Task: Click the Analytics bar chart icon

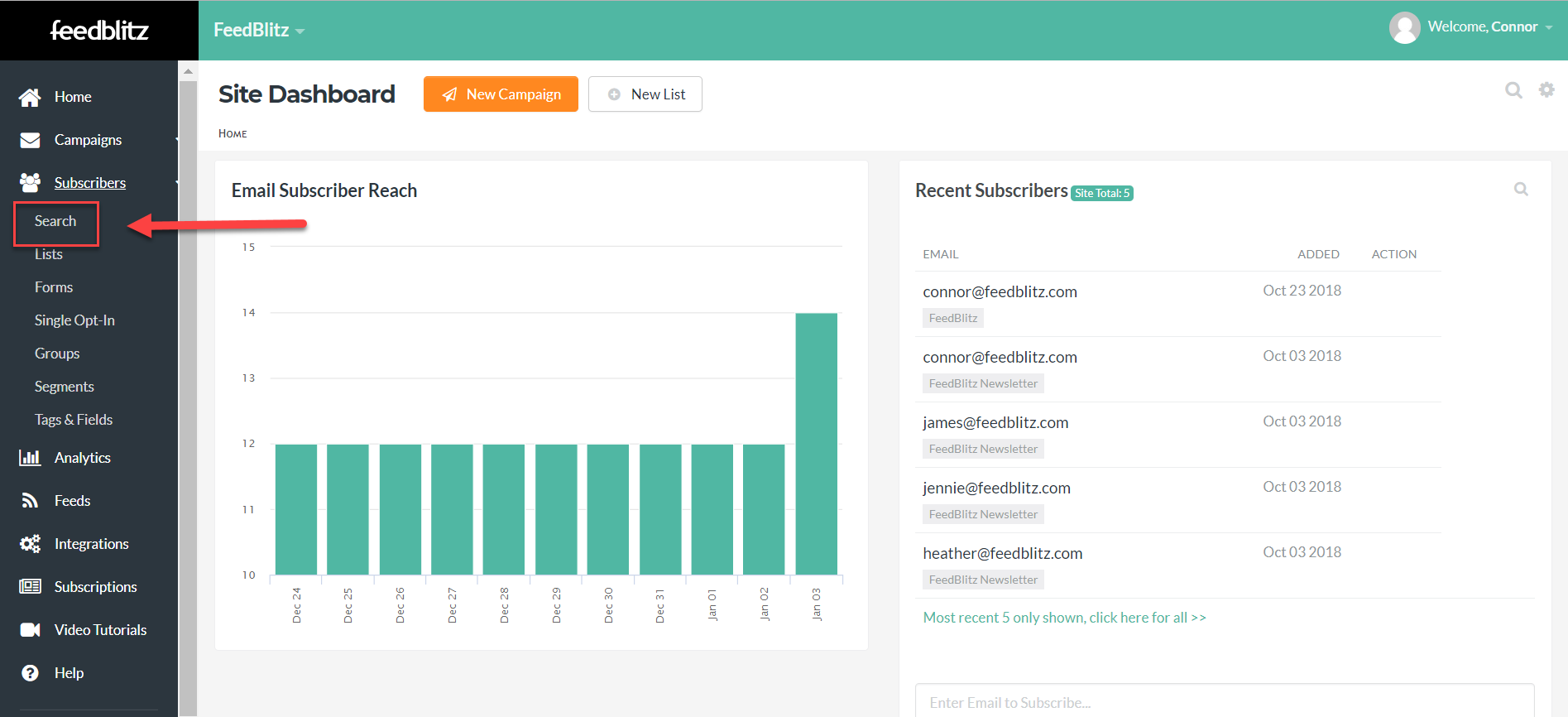Action: click(x=30, y=458)
